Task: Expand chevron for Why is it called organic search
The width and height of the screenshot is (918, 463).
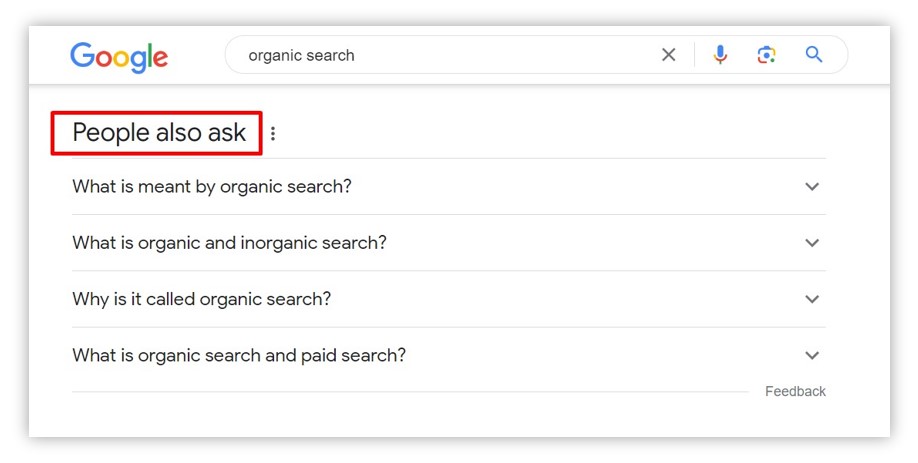Action: 812,299
